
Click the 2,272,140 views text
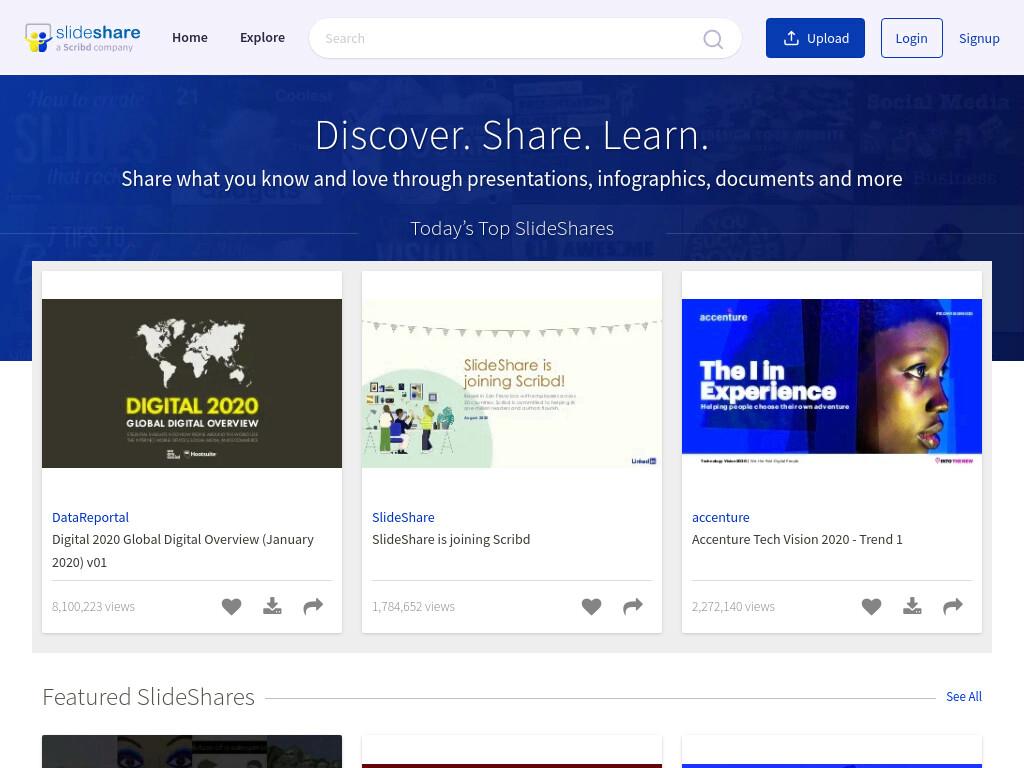click(x=733, y=607)
